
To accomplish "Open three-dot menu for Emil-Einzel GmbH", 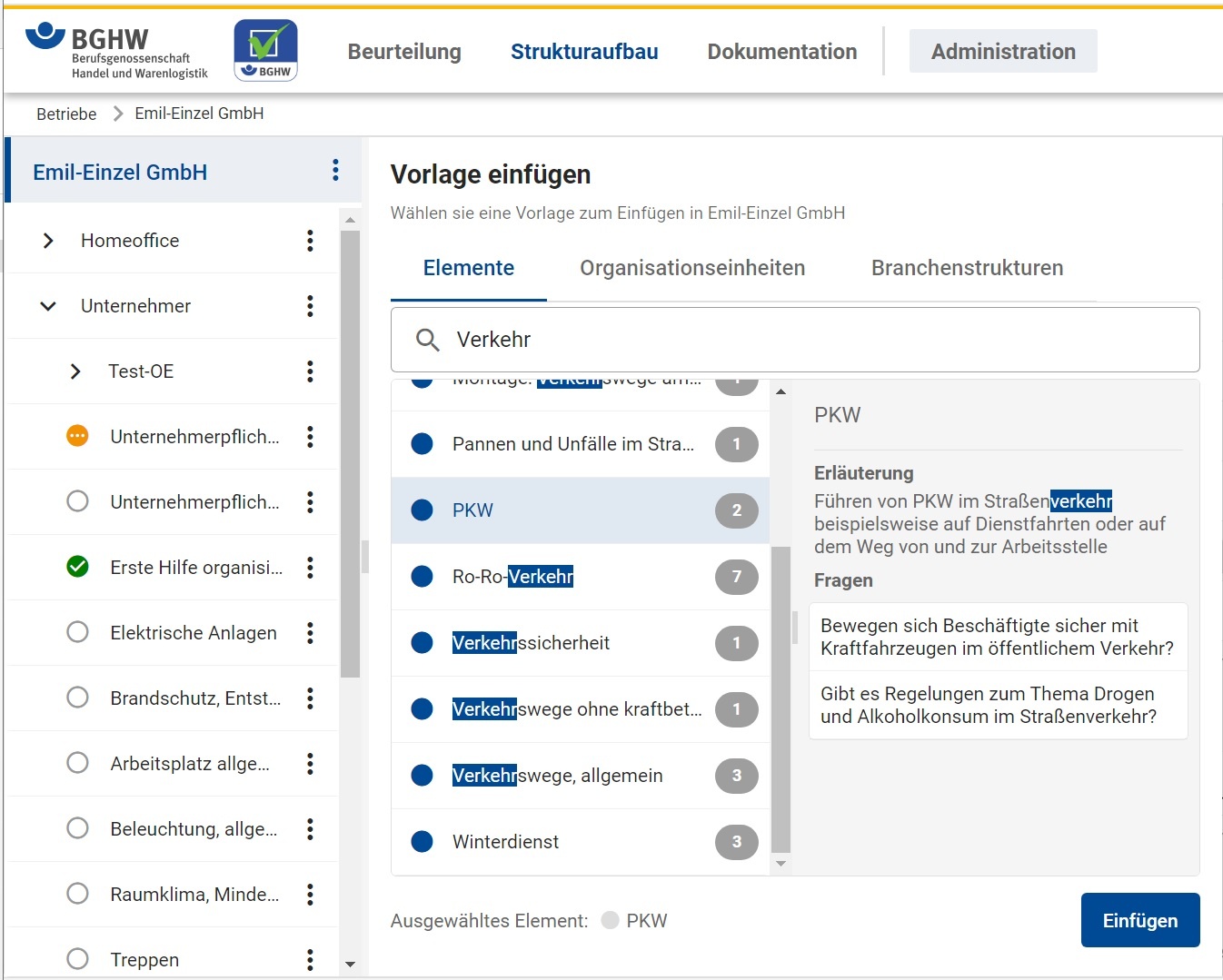I will coord(335,171).
